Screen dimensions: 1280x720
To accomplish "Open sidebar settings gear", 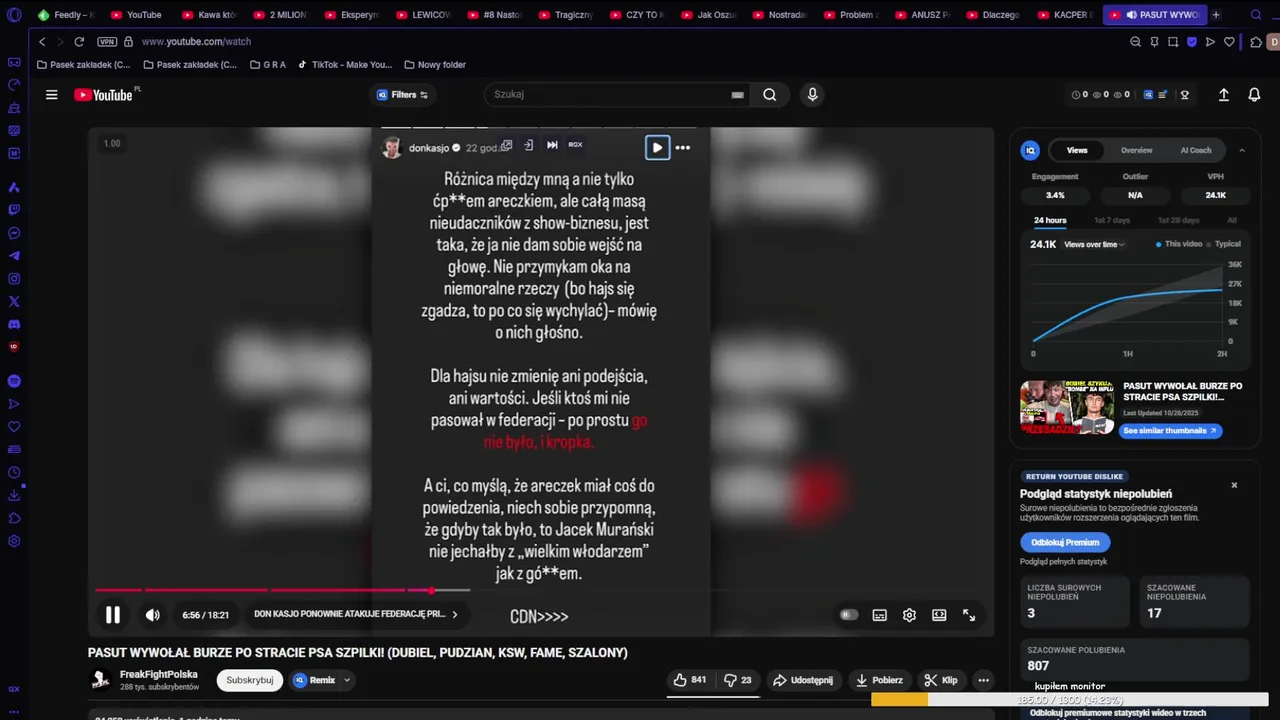I will tap(14, 541).
